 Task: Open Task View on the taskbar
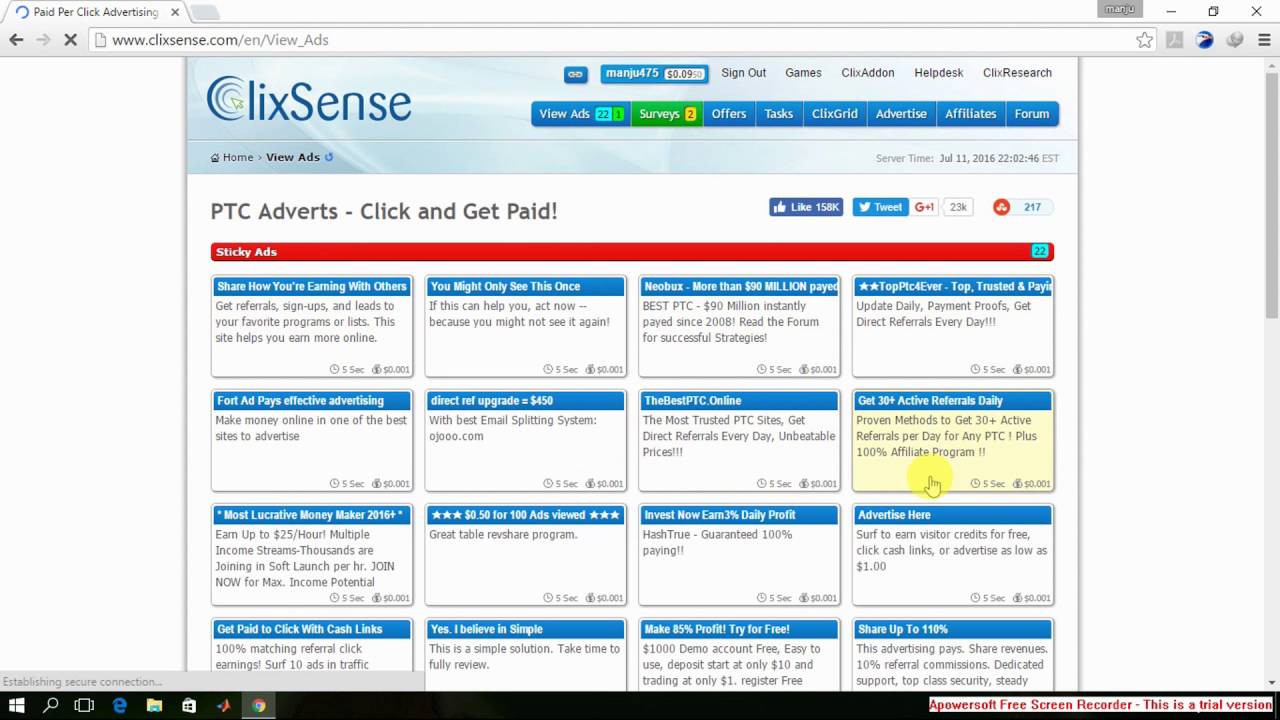(85, 705)
